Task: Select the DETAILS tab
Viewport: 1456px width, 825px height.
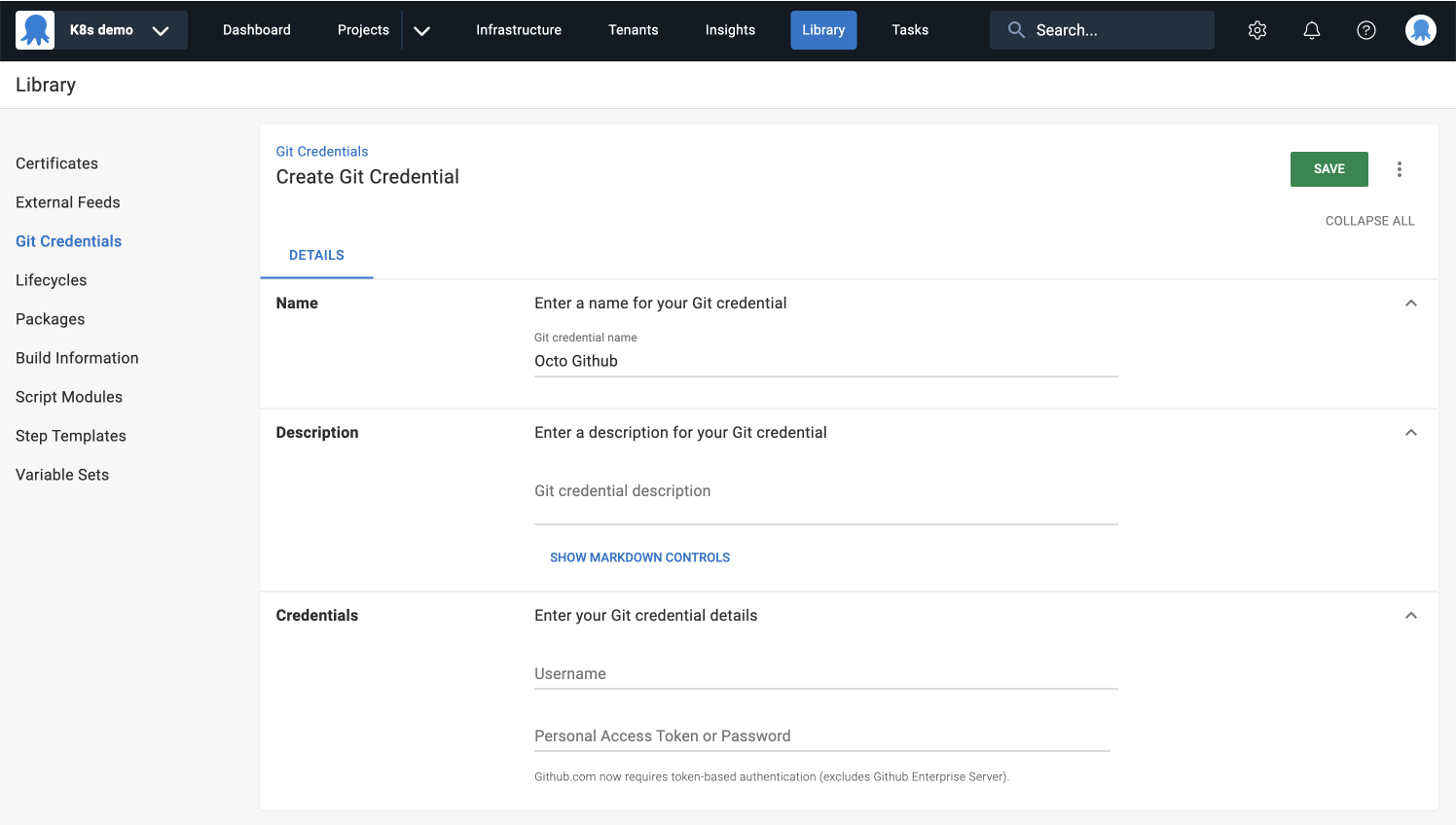Action: (x=316, y=255)
